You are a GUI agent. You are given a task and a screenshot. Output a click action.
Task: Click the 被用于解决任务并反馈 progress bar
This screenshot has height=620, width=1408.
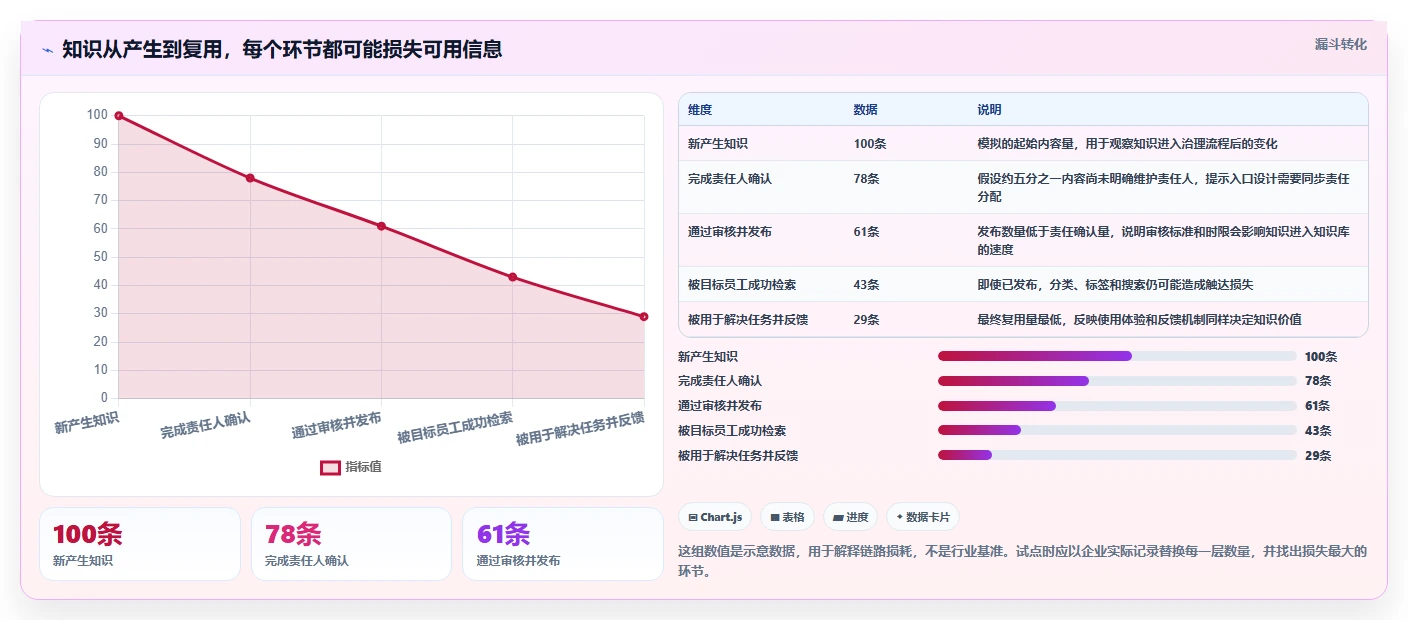click(1117, 455)
